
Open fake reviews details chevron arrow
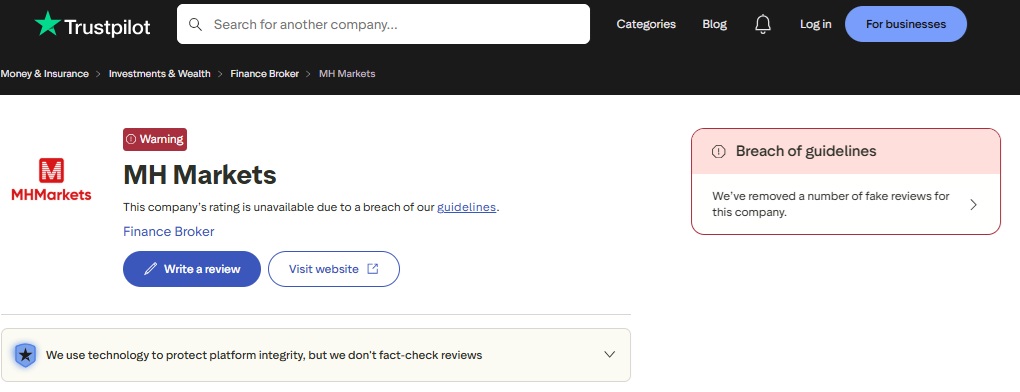point(973,205)
